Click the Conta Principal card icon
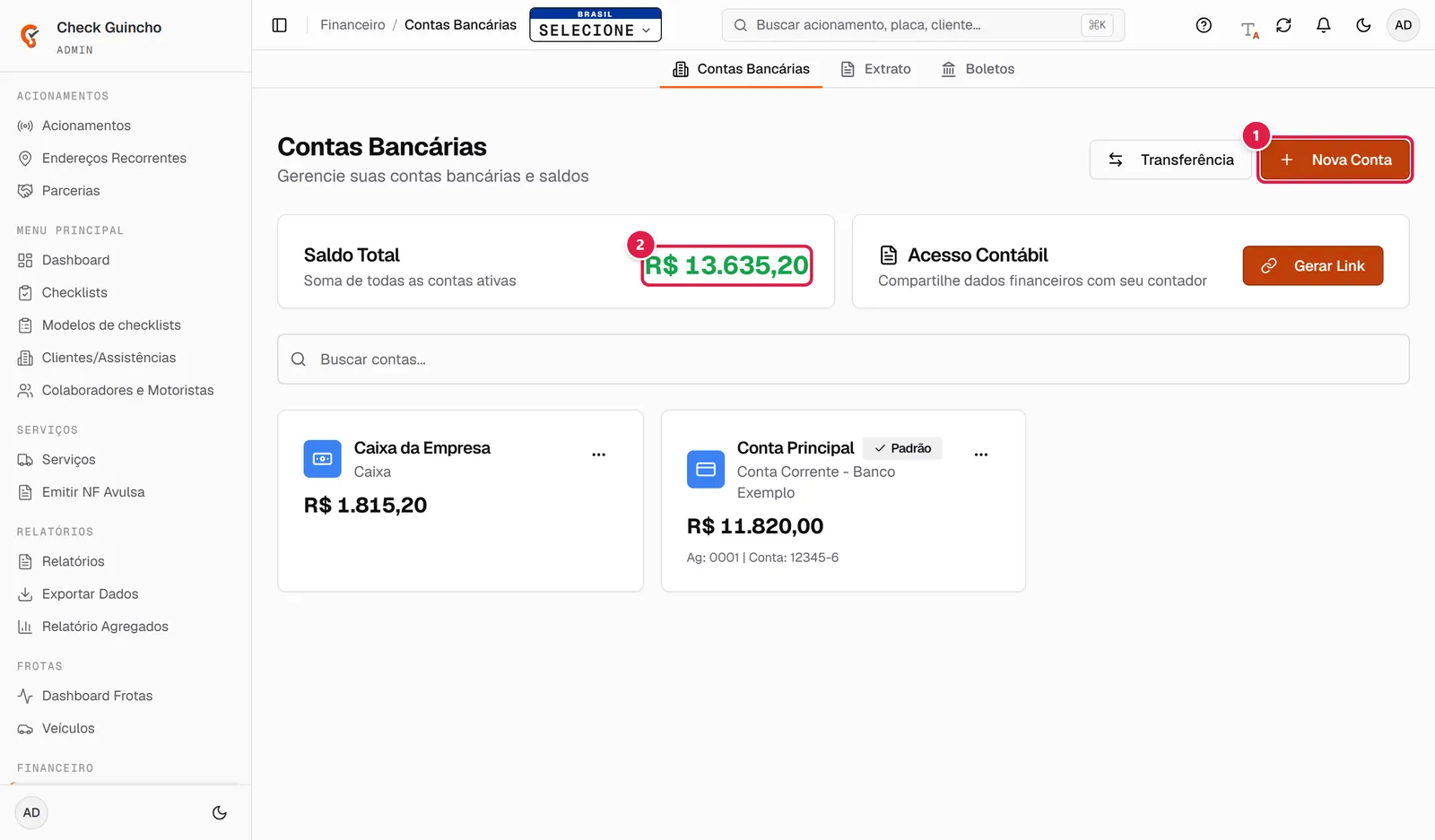 coord(706,469)
